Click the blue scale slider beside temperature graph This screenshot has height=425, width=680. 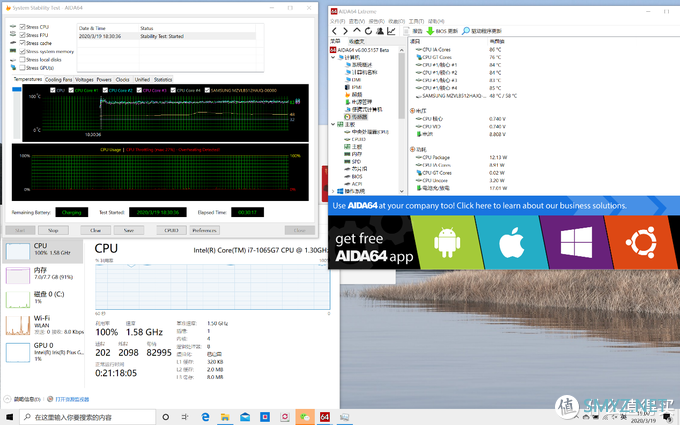point(17,89)
